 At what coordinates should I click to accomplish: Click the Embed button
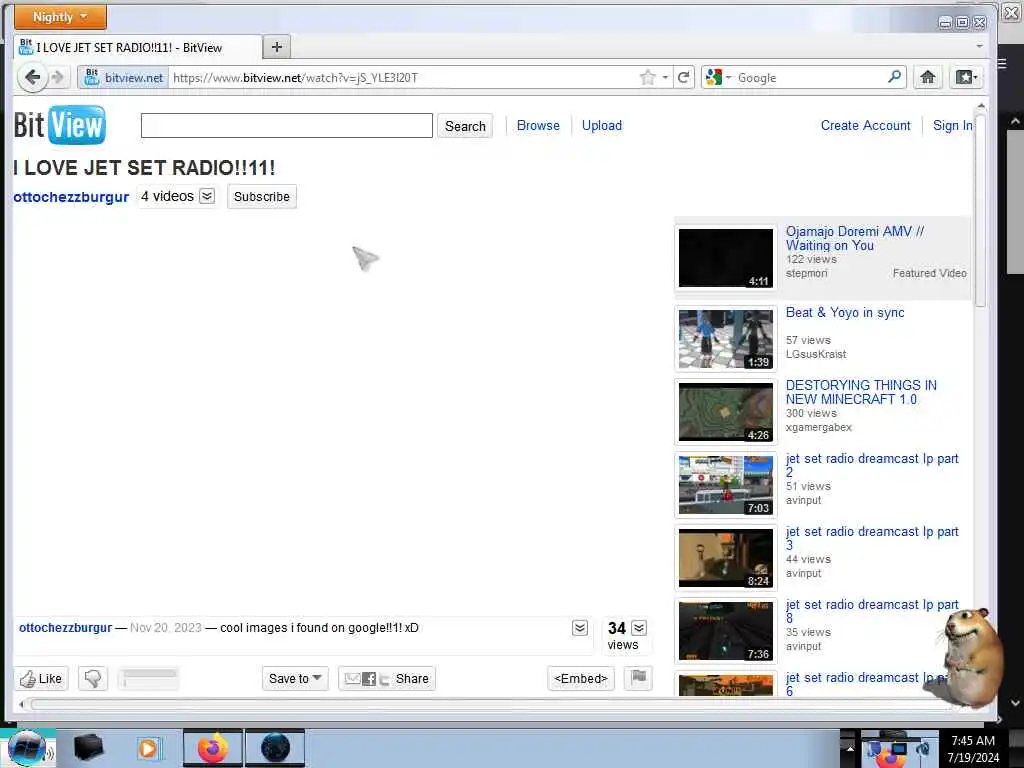coord(581,679)
